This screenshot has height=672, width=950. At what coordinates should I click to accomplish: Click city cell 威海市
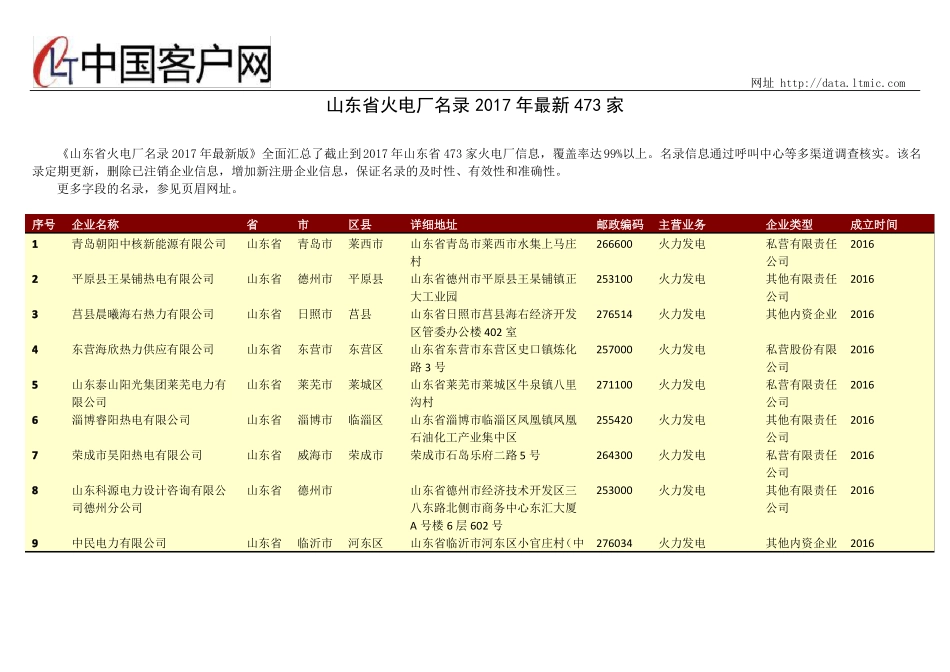pyautogui.click(x=315, y=455)
